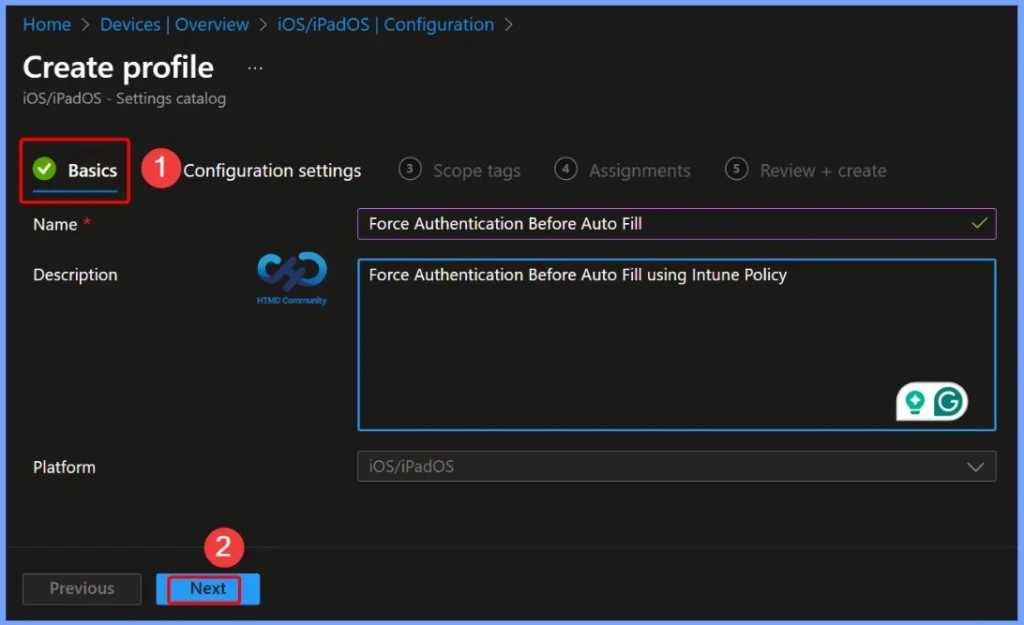Click step 3 Scope tags circle icon
The image size is (1024, 625).
410,170
